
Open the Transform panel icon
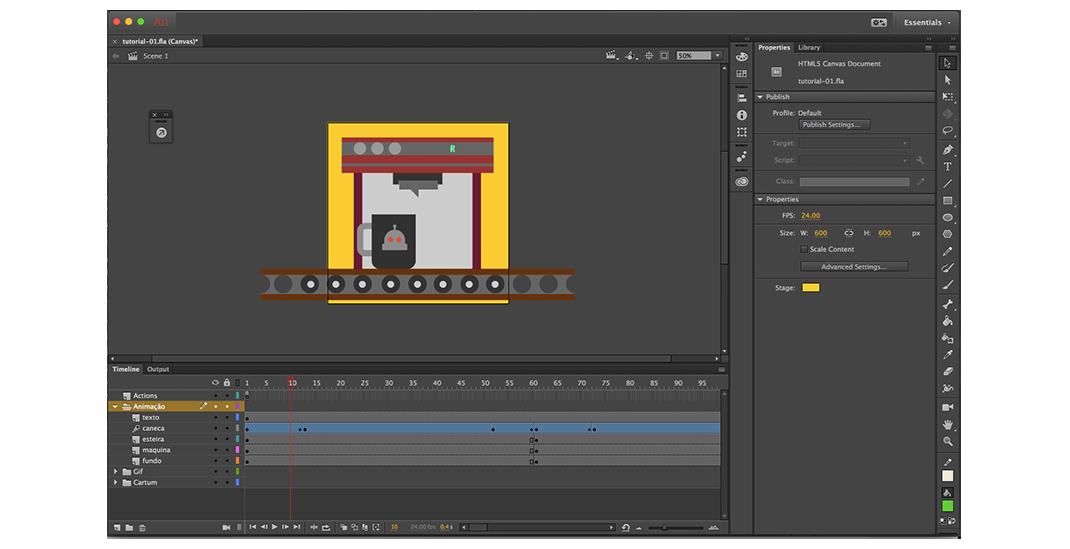click(x=742, y=132)
